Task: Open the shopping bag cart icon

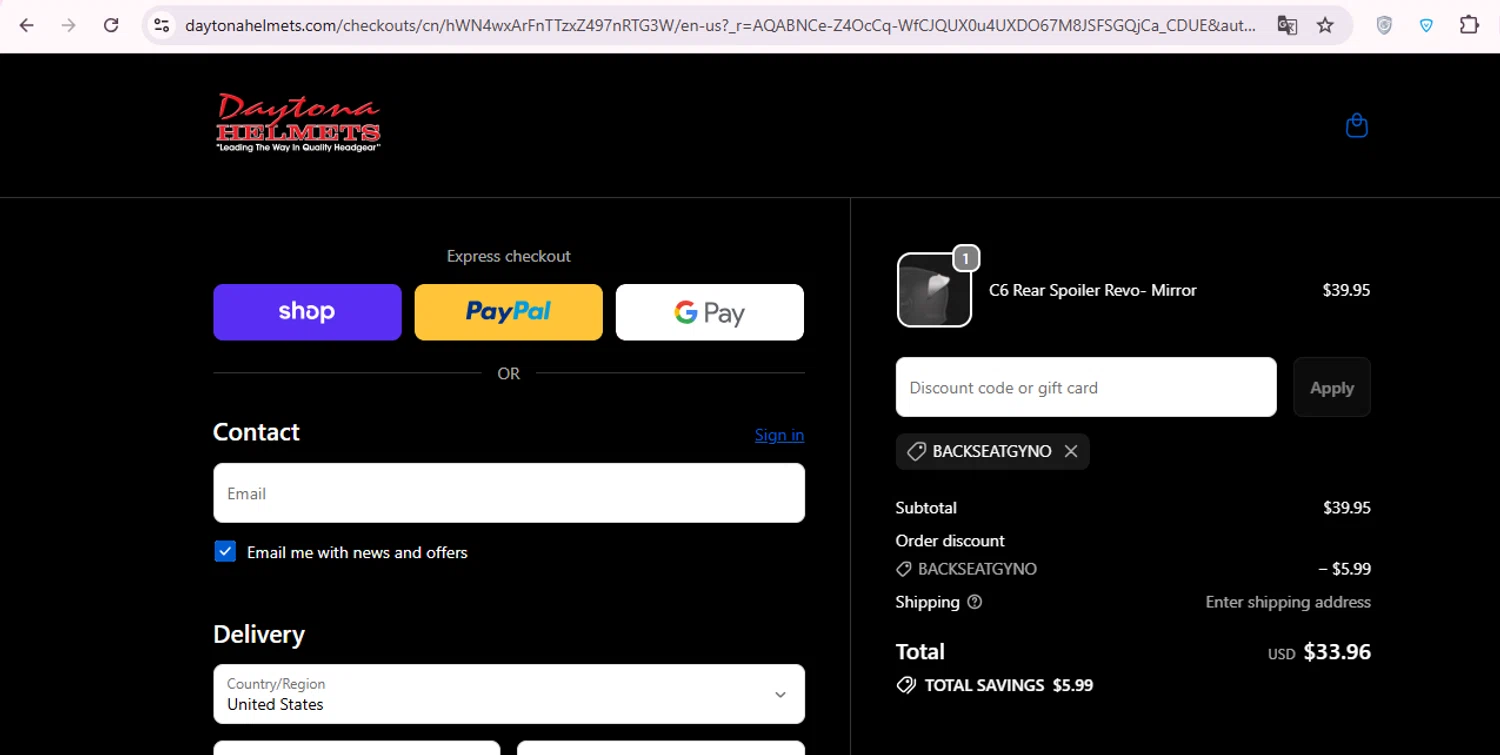Action: (1356, 125)
